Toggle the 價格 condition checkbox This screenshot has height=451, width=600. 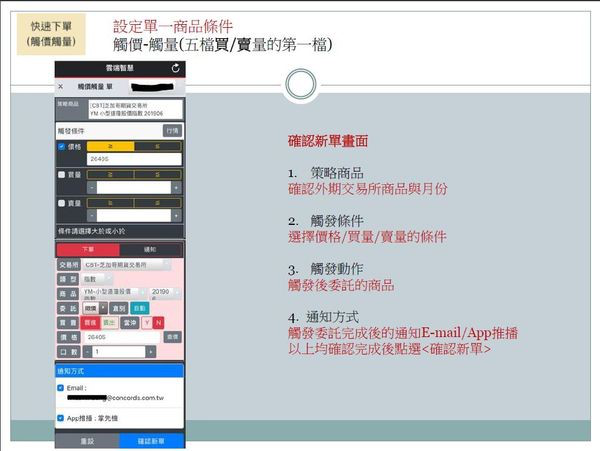(61, 147)
